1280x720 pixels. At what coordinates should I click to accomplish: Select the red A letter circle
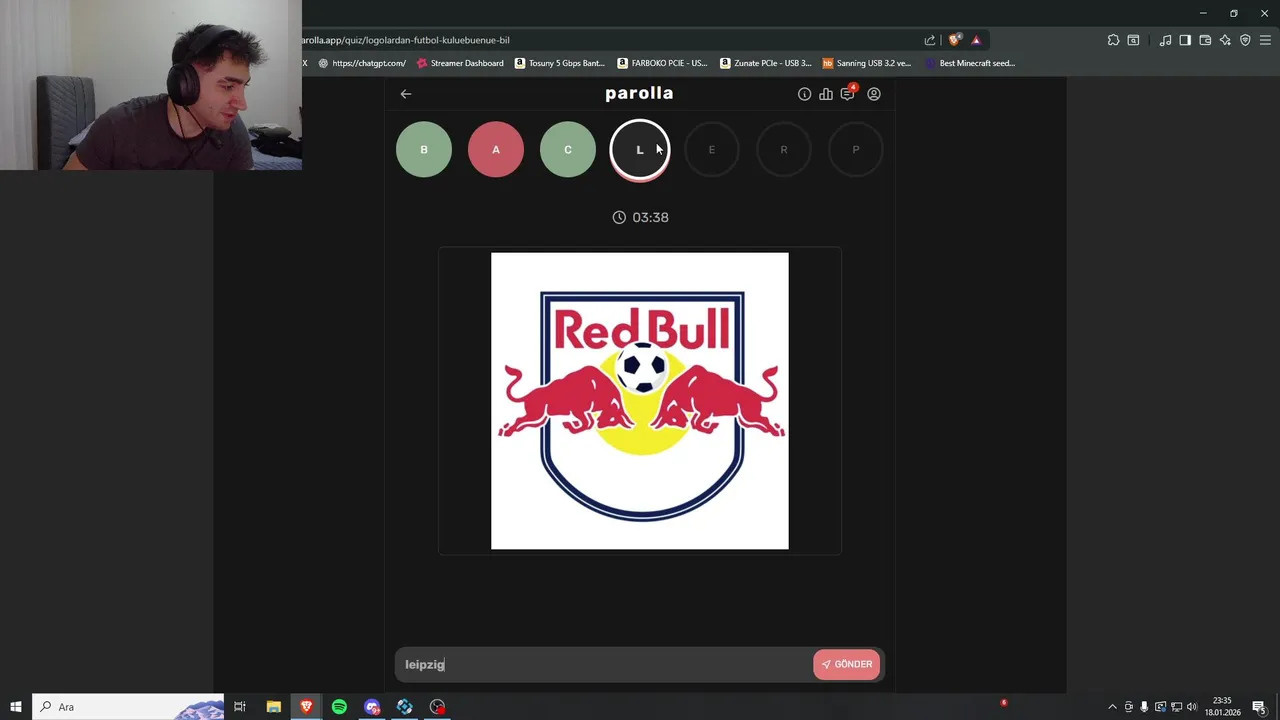tap(496, 150)
